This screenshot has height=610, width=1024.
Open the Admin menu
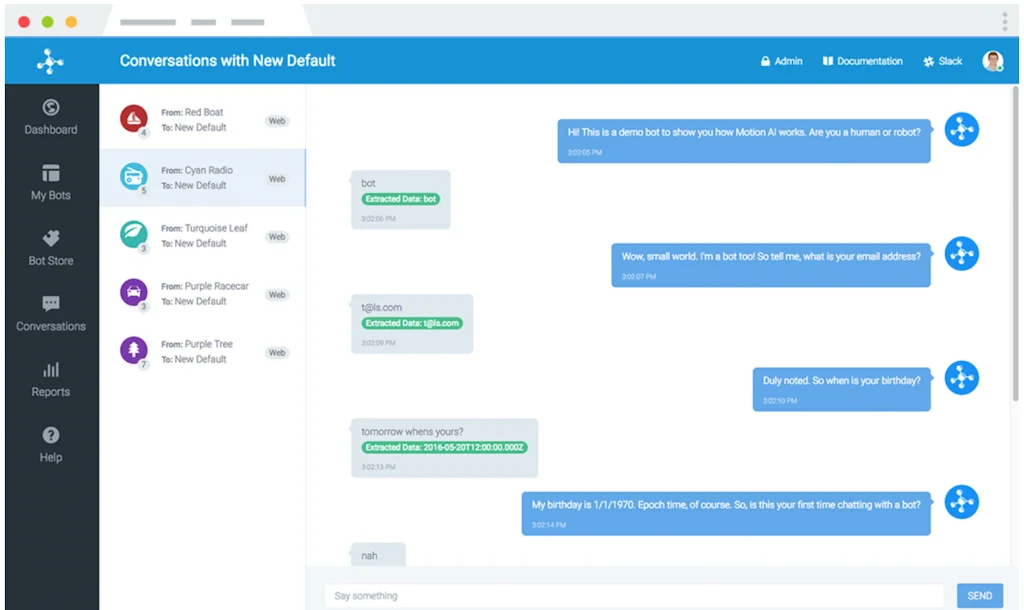click(x=781, y=61)
